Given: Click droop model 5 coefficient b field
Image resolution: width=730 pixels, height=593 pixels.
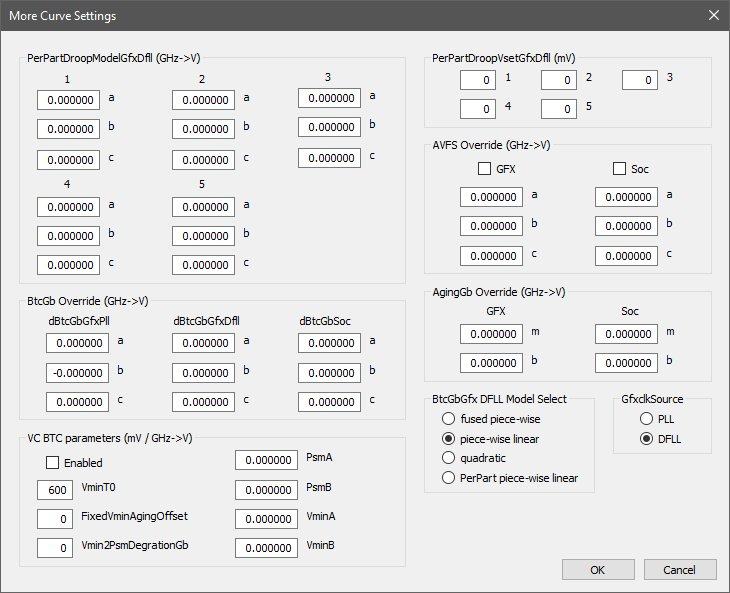Looking at the screenshot, I should (203, 236).
